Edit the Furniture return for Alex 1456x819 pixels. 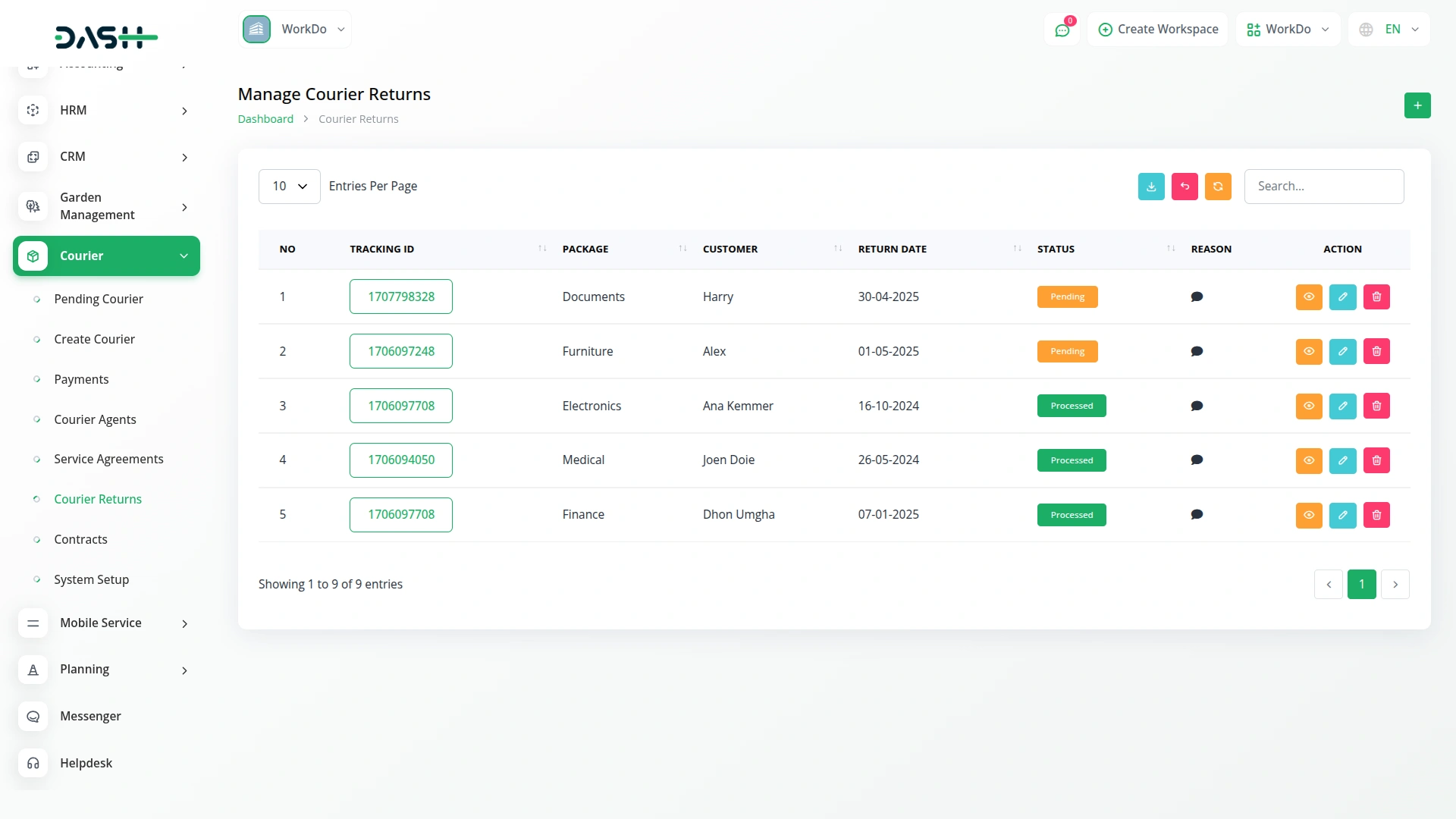pyautogui.click(x=1342, y=351)
